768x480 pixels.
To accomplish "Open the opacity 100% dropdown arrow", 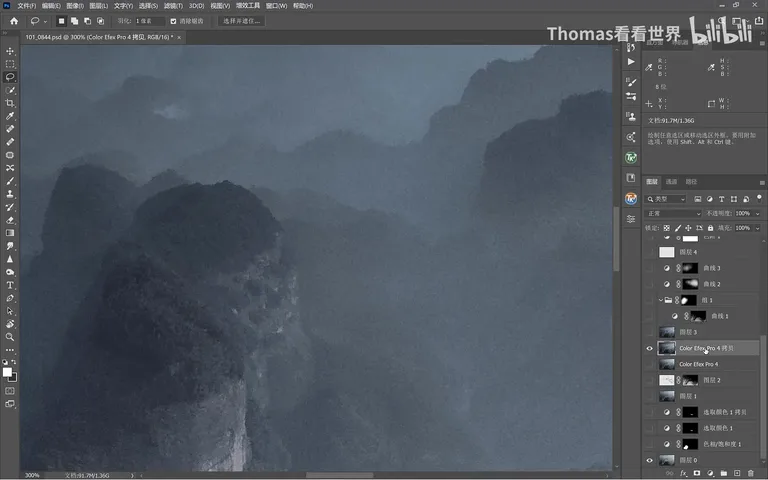I will (x=757, y=214).
